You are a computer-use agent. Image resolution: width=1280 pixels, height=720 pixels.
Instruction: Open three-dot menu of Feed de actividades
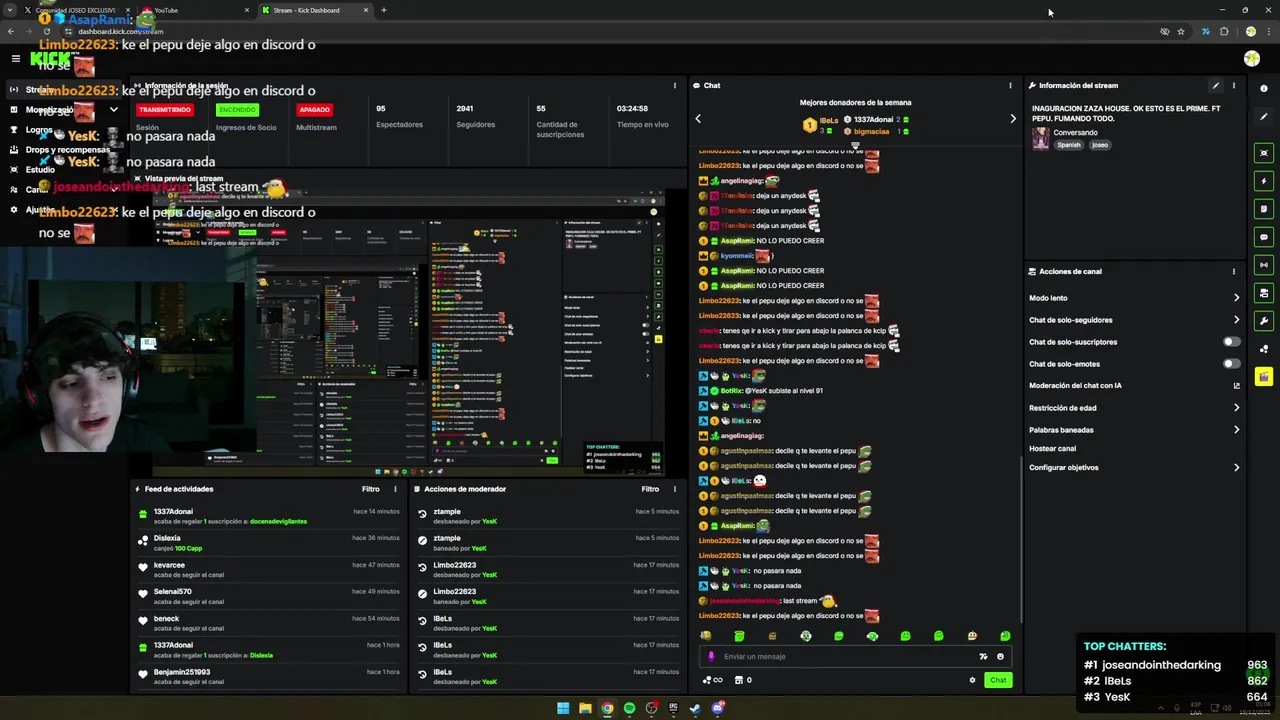pyautogui.click(x=395, y=489)
